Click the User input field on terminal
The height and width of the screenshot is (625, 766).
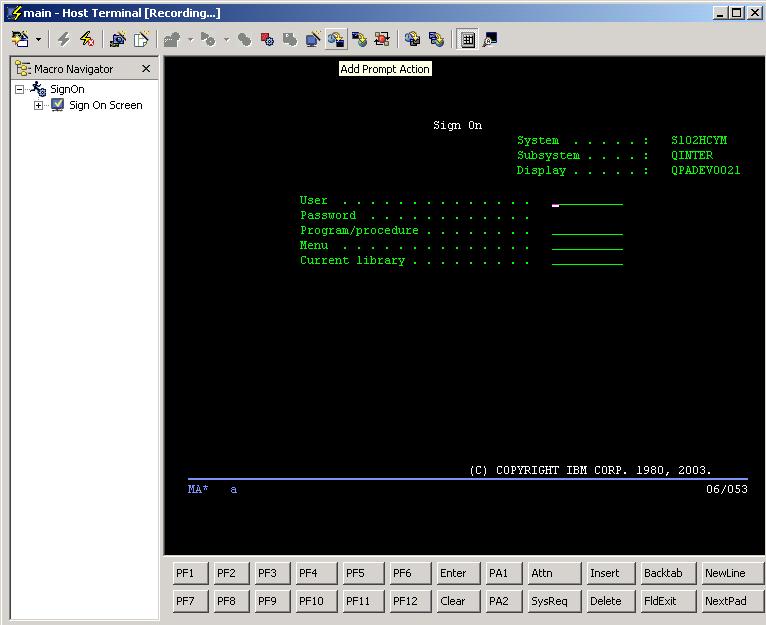[587, 200]
